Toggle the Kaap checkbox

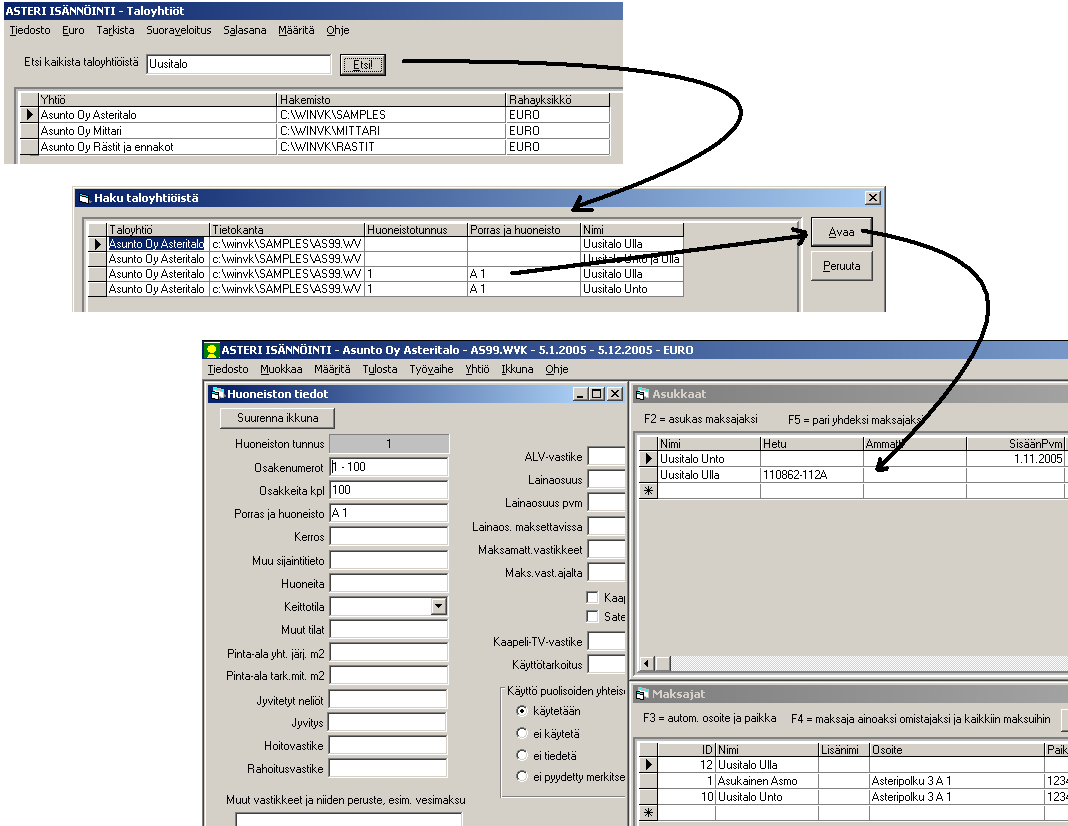593,597
